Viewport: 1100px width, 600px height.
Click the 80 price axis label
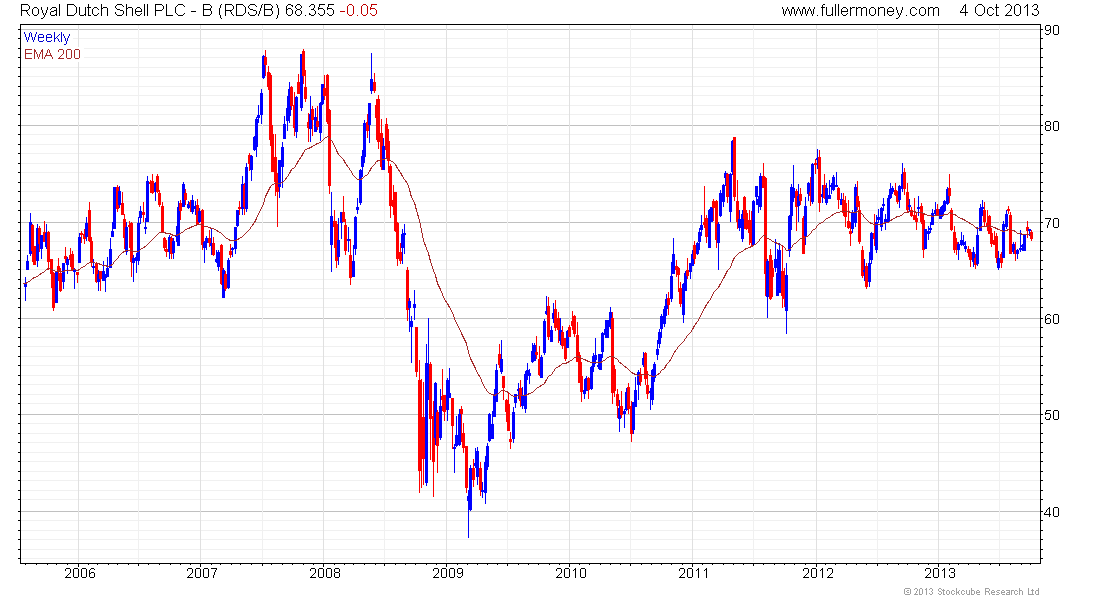click(1052, 126)
